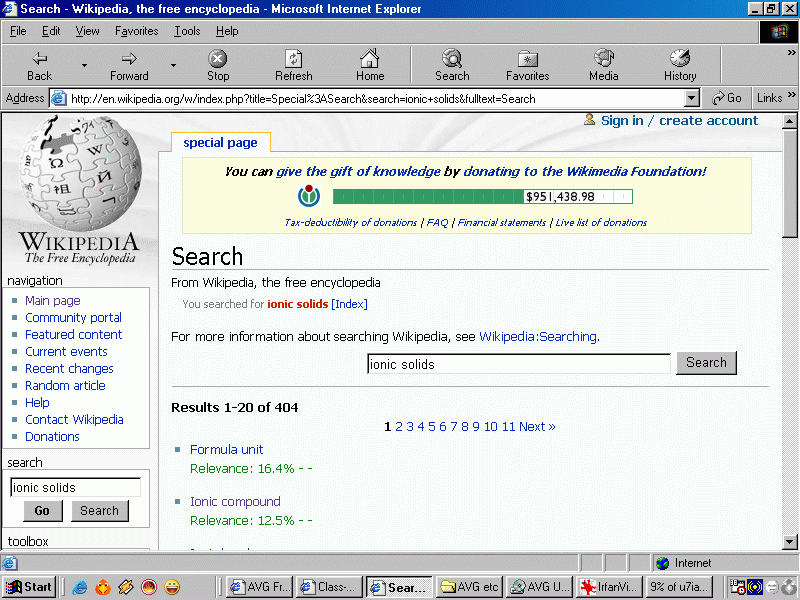800x600 pixels.
Task: Open the orange arrows Quick Launch icon
Action: (126, 587)
